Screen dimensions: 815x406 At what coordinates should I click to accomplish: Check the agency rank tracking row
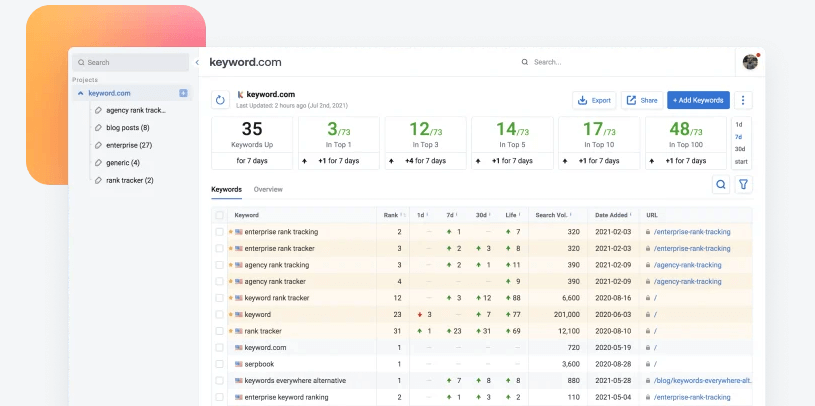click(x=219, y=265)
